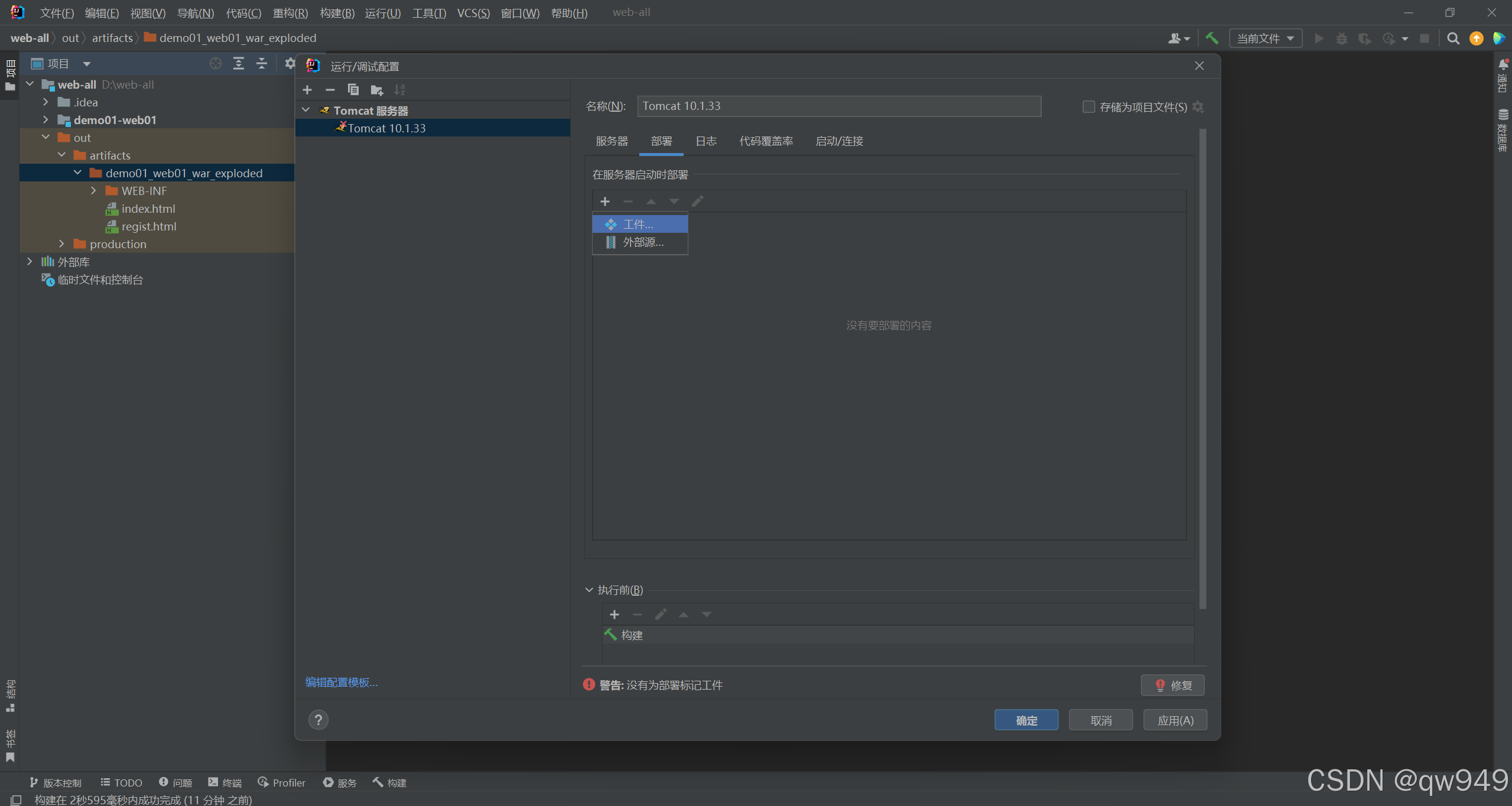Open the 当前文件 run configuration dropdown
This screenshot has width=1512, height=806.
pyautogui.click(x=1265, y=38)
